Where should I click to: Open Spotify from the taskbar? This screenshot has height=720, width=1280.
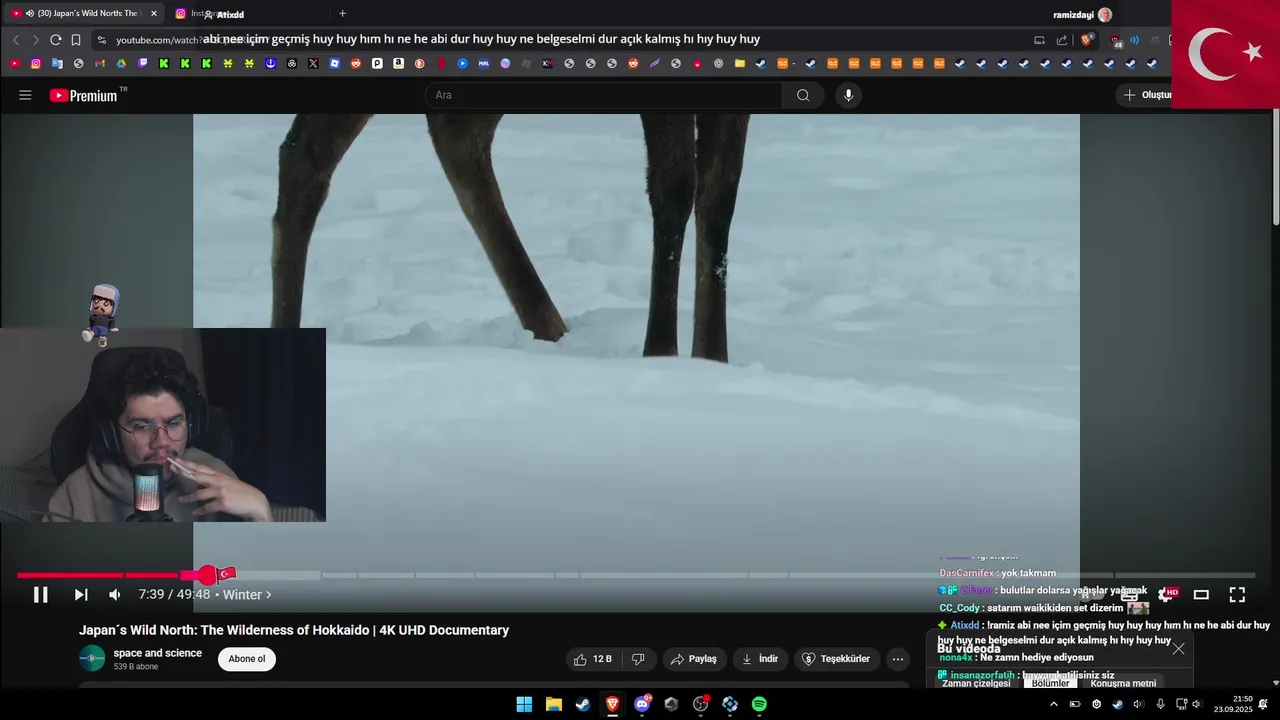pyautogui.click(x=759, y=704)
